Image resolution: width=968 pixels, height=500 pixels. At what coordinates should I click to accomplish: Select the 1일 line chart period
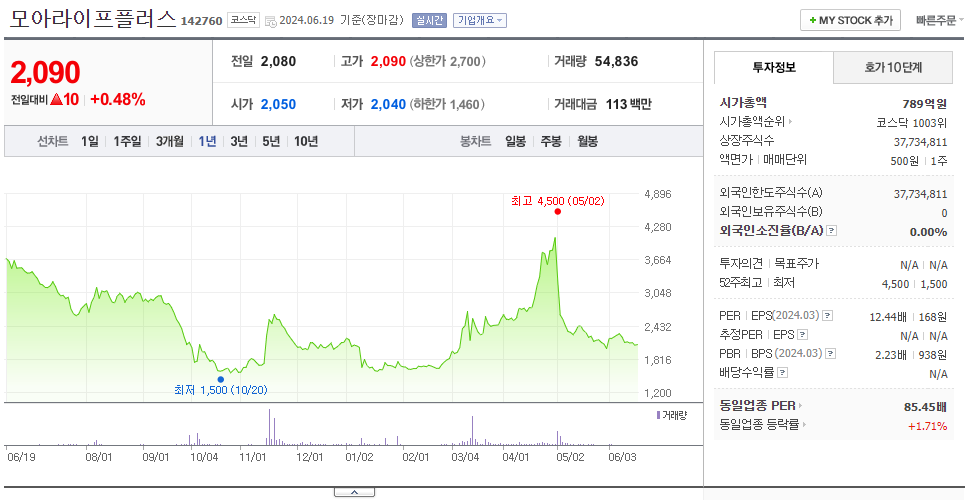[90, 141]
